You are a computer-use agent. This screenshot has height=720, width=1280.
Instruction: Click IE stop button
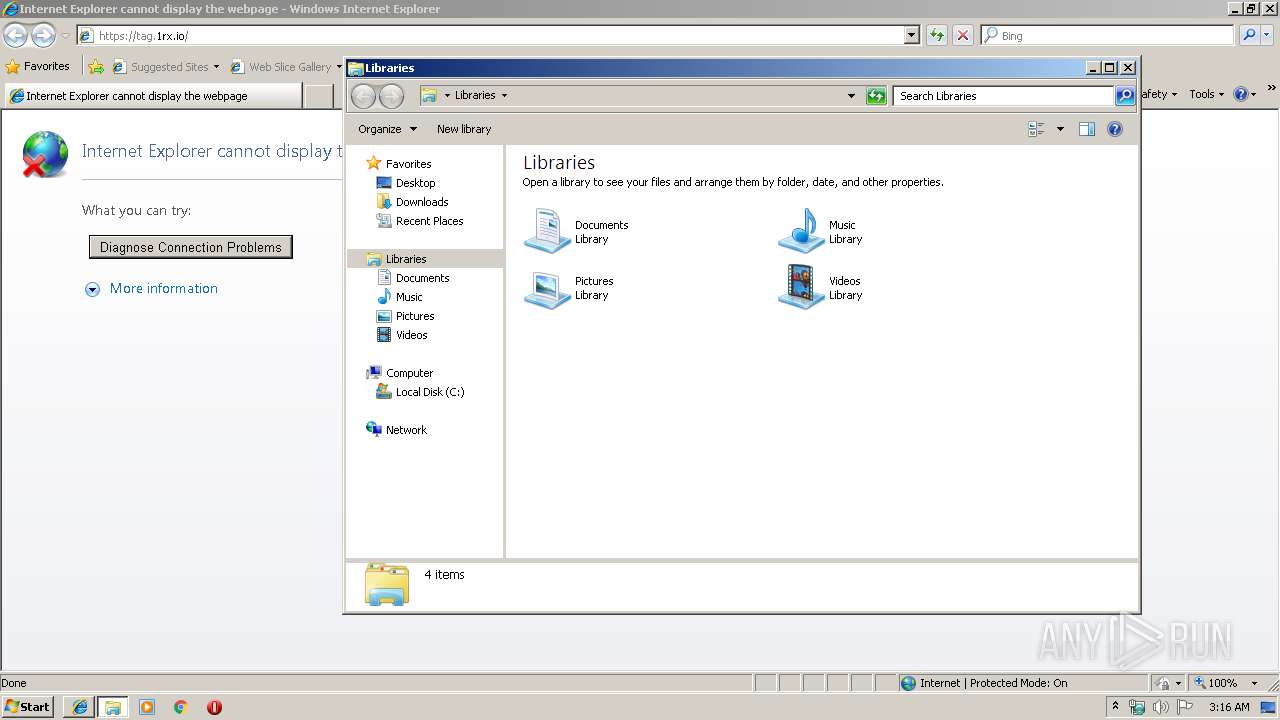coord(963,36)
